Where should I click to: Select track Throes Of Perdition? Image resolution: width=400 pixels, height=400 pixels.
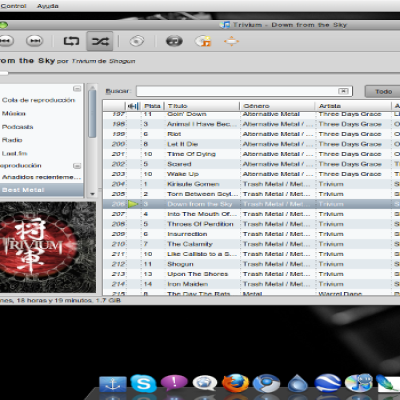251,224
